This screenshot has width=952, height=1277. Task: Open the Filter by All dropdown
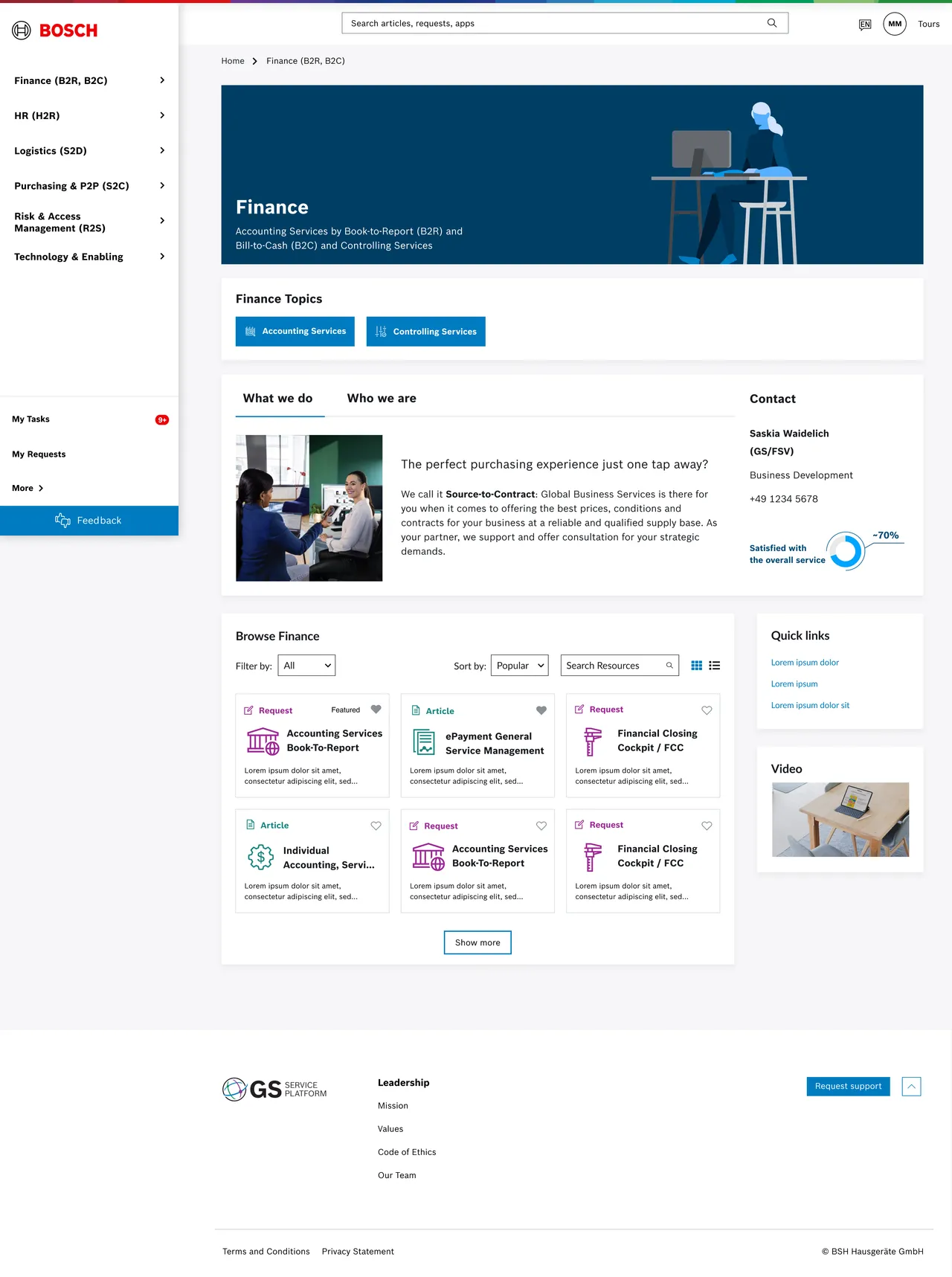pos(306,666)
